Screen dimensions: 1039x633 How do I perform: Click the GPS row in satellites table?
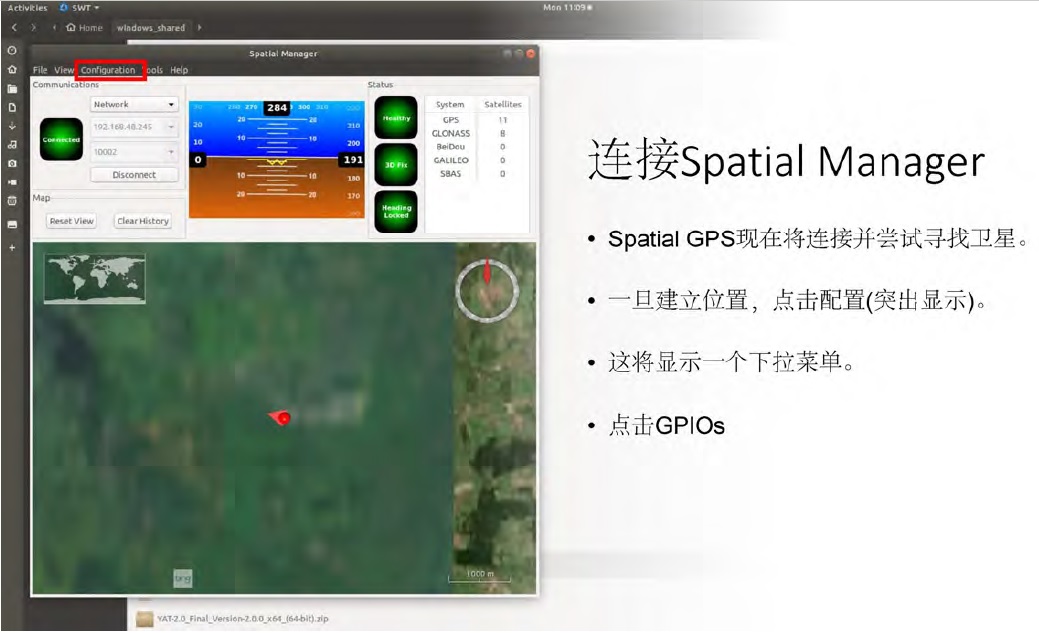coord(476,120)
